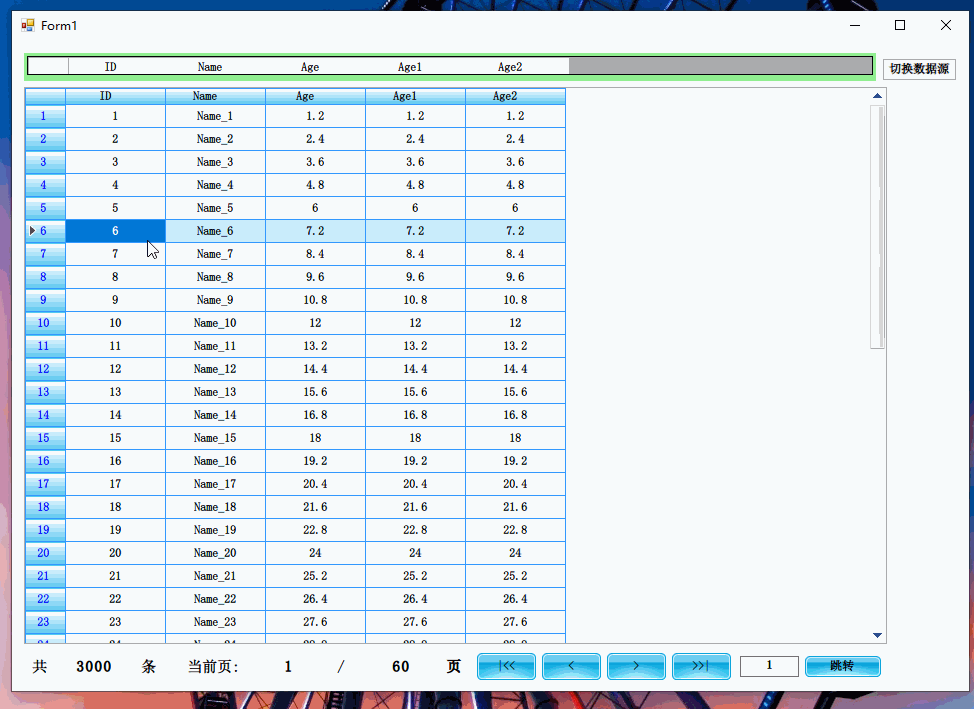The height and width of the screenshot is (709, 974).
Task: Go to the next page button
Action: [x=636, y=666]
